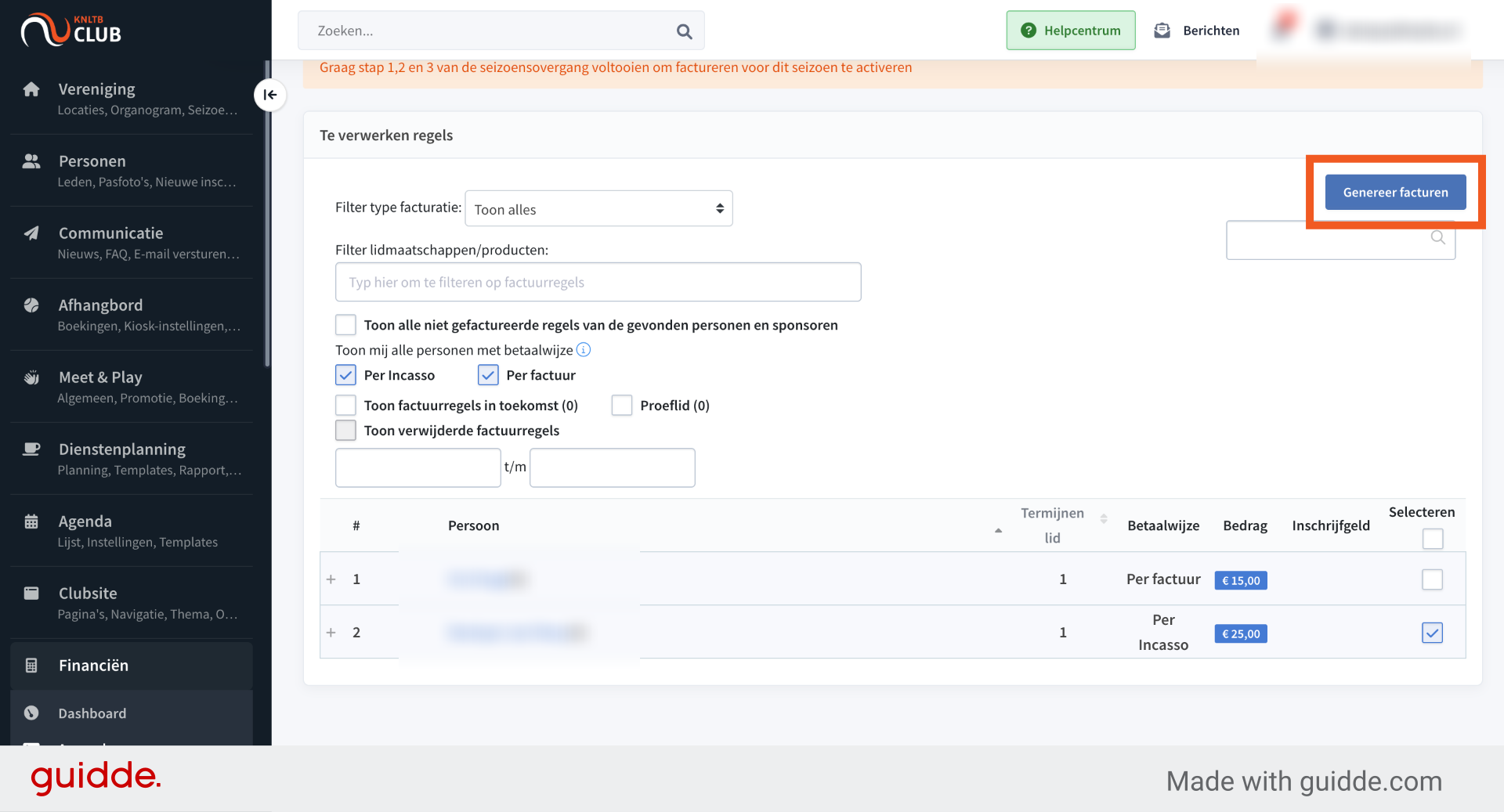Toggle the Per factuur checkbox
Image resolution: width=1504 pixels, height=812 pixels.
tap(488, 375)
